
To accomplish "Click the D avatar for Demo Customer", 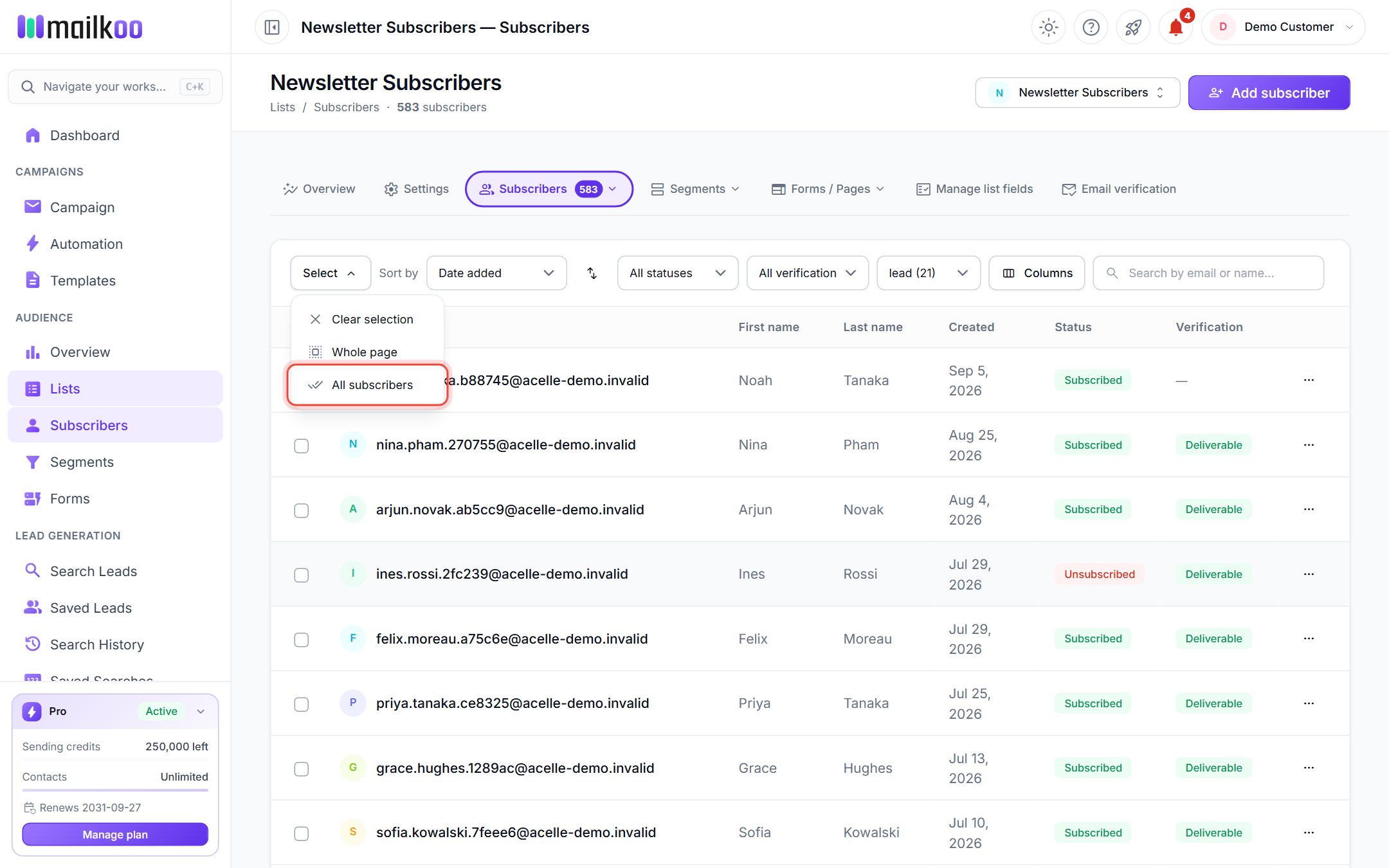I will click(1222, 27).
